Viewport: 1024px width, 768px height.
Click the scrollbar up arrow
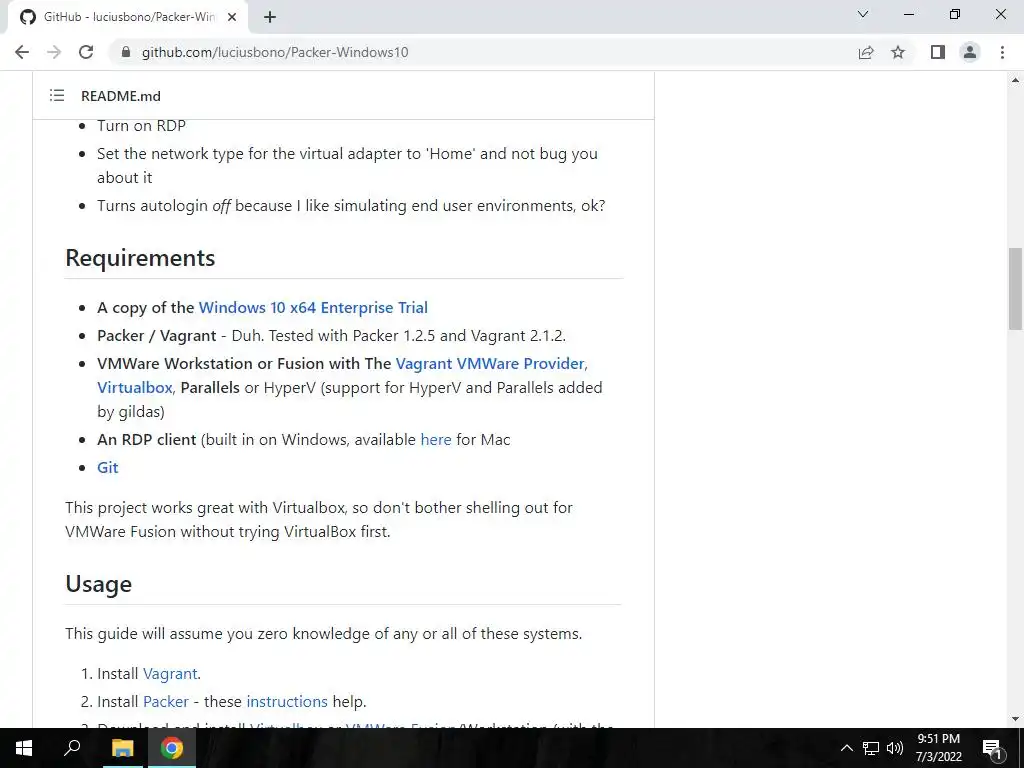click(1015, 80)
